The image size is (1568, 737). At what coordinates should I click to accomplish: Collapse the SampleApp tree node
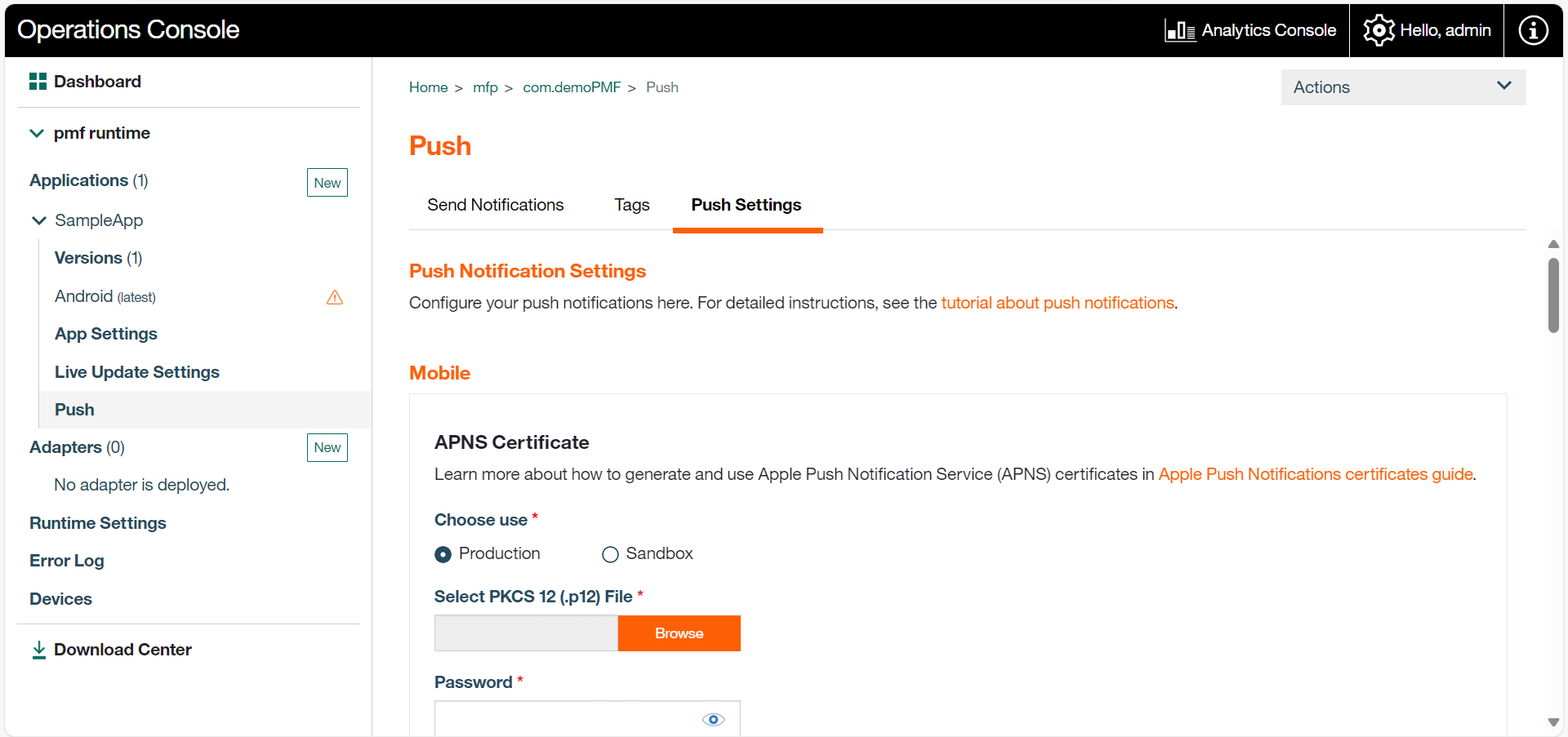[38, 220]
